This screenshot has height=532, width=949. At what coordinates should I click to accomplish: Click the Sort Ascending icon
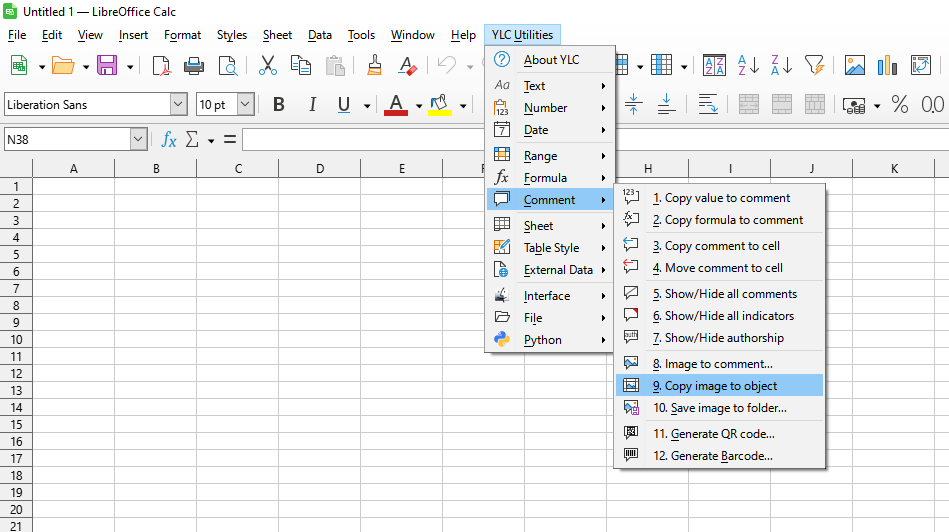(x=748, y=66)
